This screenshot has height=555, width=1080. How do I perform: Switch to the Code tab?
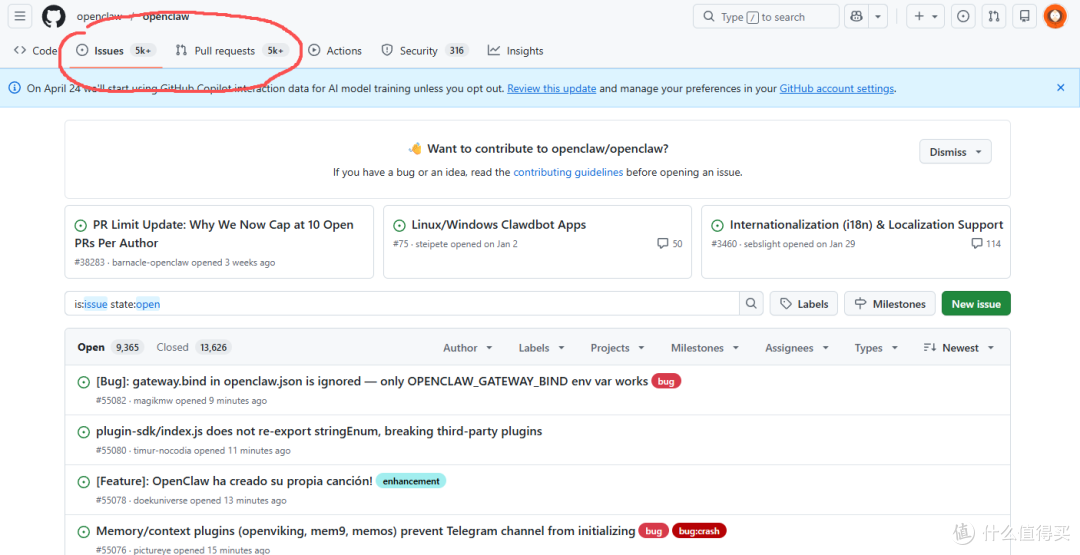36,50
